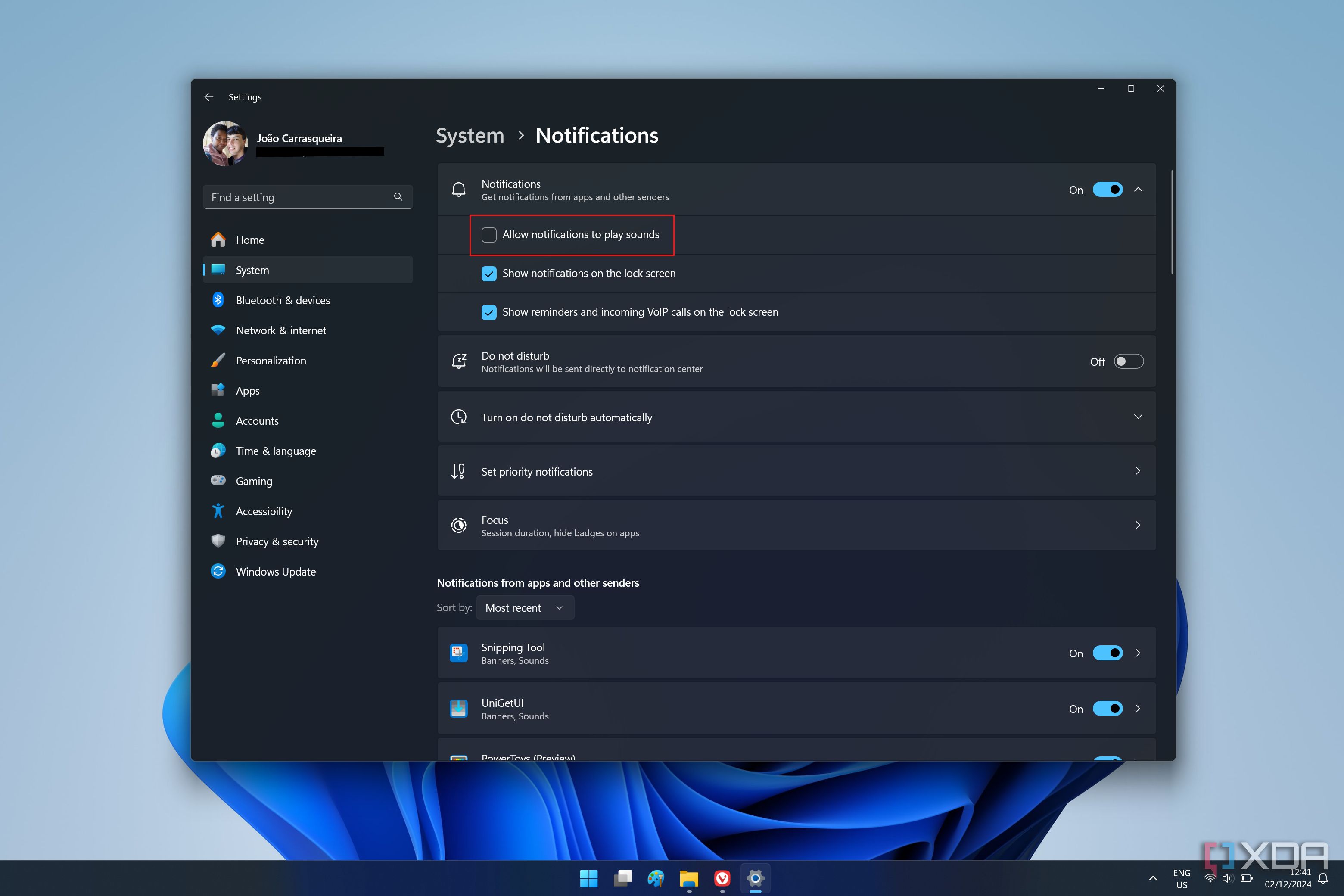The height and width of the screenshot is (896, 1344).
Task: Open Network & internet settings
Action: pyautogui.click(x=280, y=330)
